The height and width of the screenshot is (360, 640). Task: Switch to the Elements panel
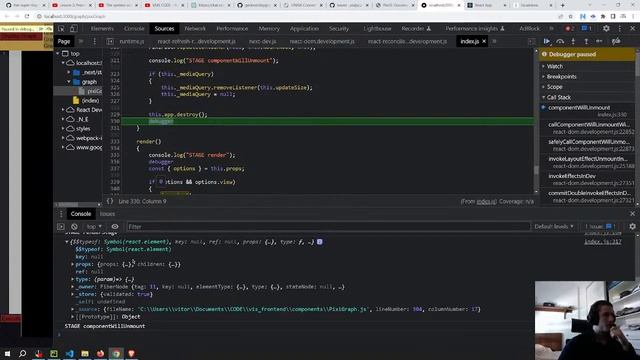click(x=102, y=29)
